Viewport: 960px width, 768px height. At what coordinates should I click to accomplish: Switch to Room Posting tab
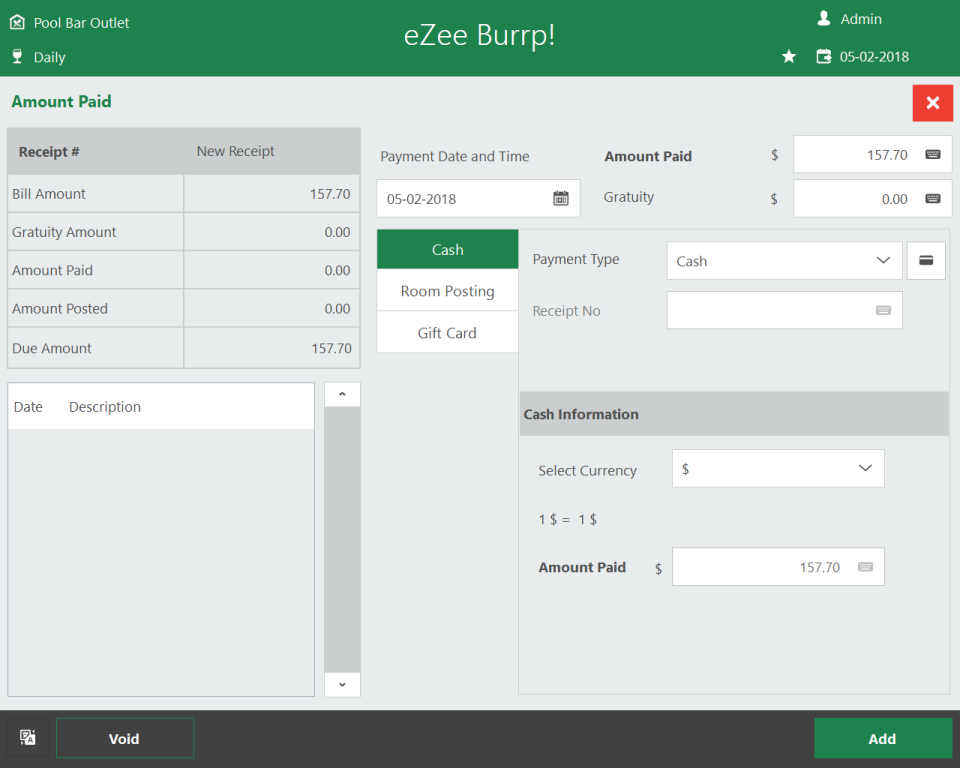(447, 291)
